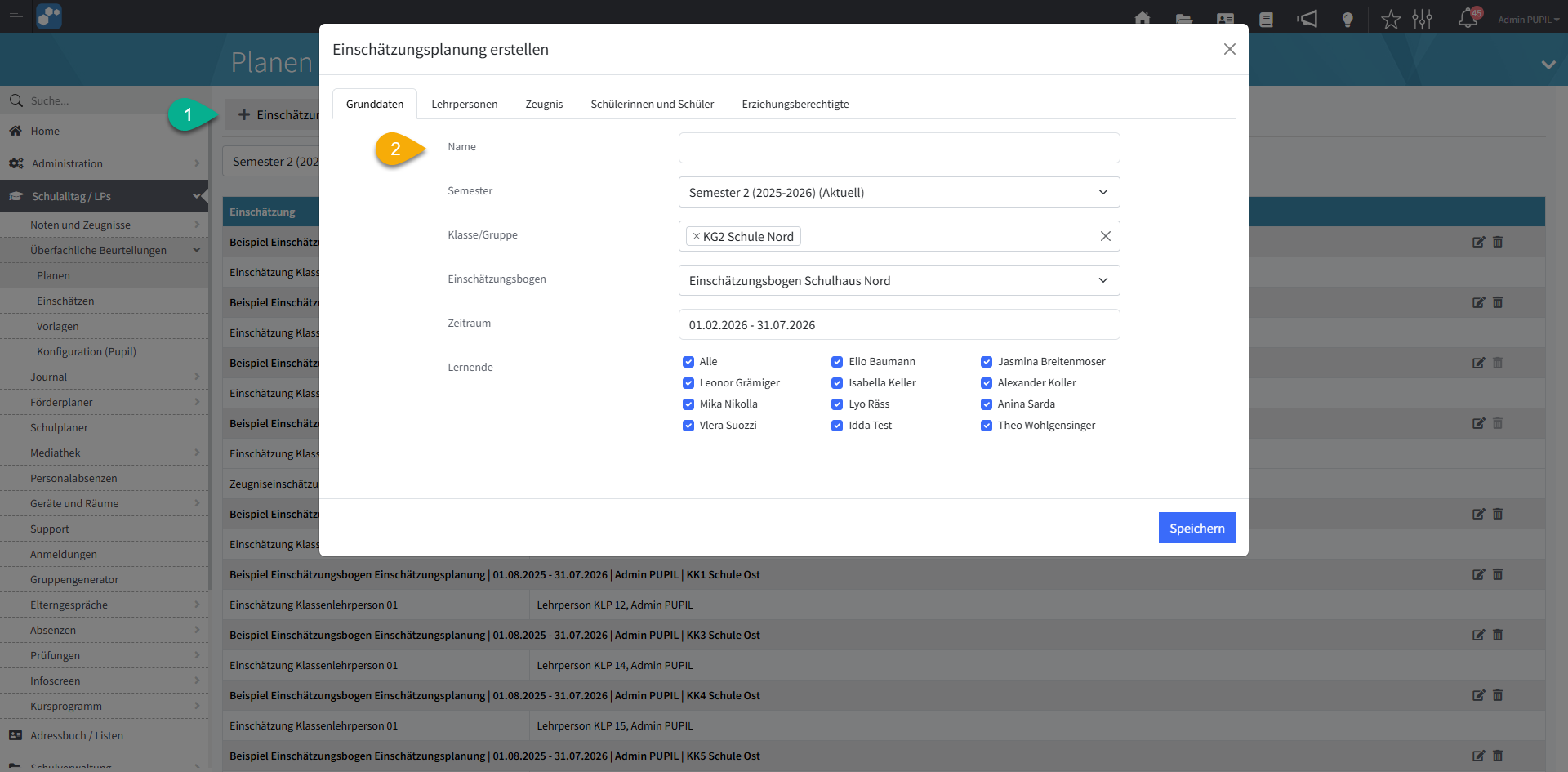Viewport: 1568px width, 772px height.
Task: Uncheck Vlera Suozzi
Action: click(688, 426)
